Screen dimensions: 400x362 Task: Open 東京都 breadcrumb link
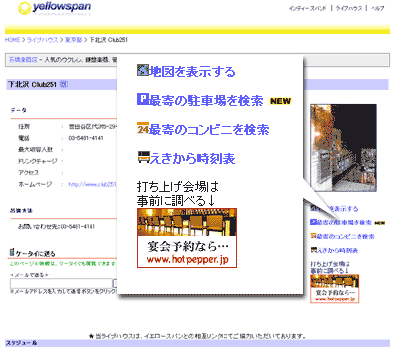73,40
